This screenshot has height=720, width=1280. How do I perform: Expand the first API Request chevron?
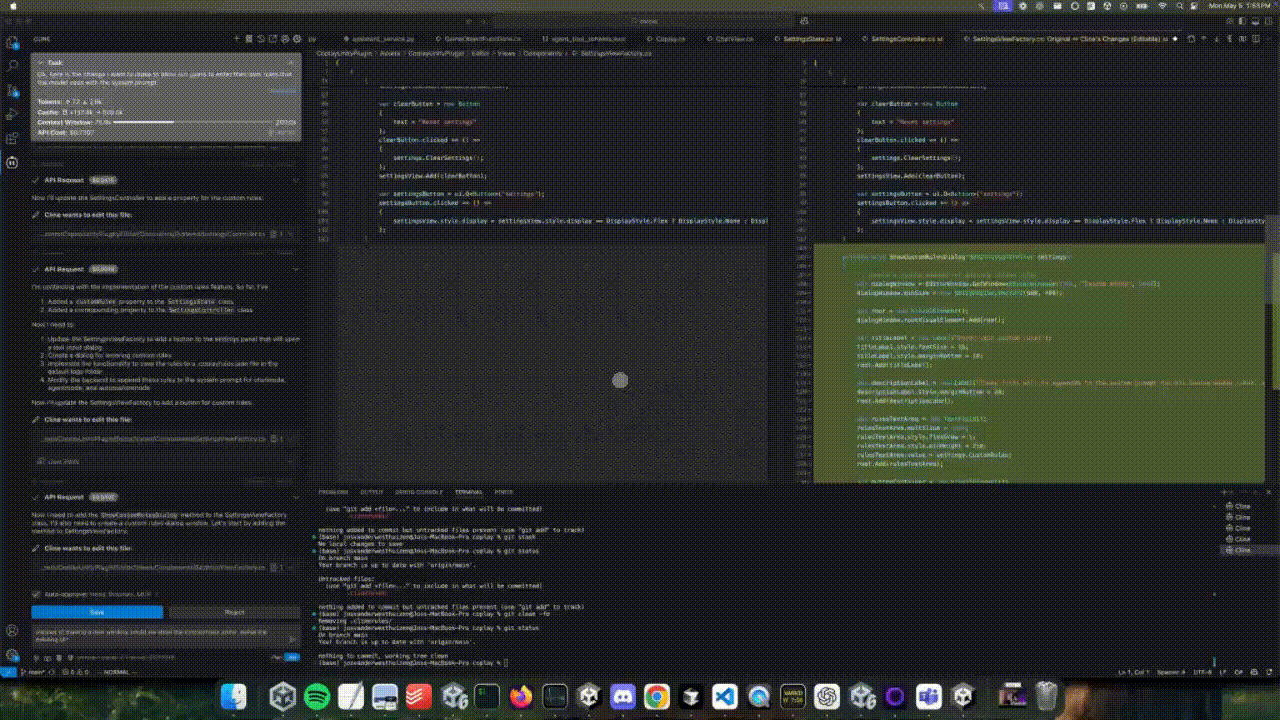[294, 181]
